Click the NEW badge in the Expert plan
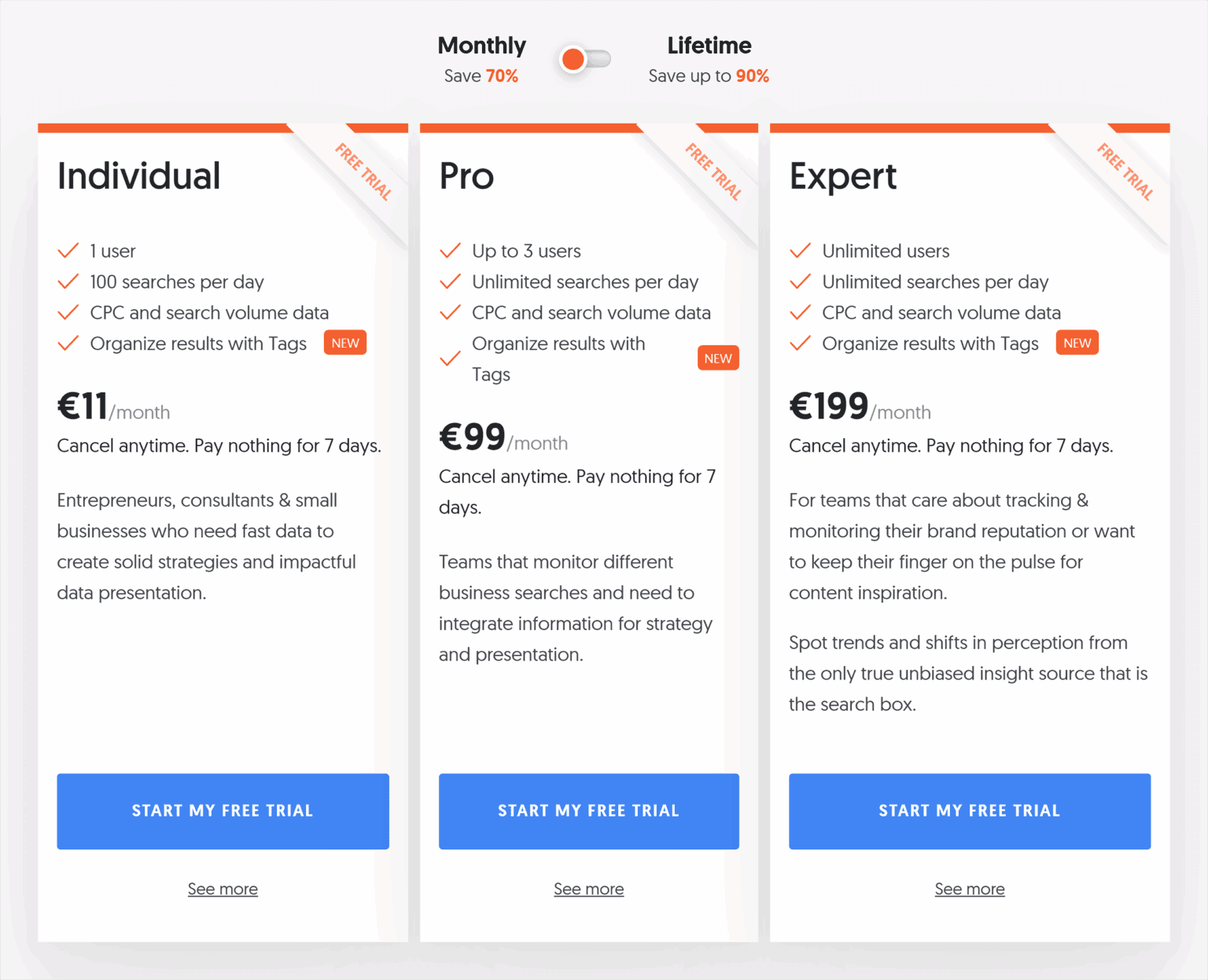The image size is (1208, 980). [x=1077, y=342]
